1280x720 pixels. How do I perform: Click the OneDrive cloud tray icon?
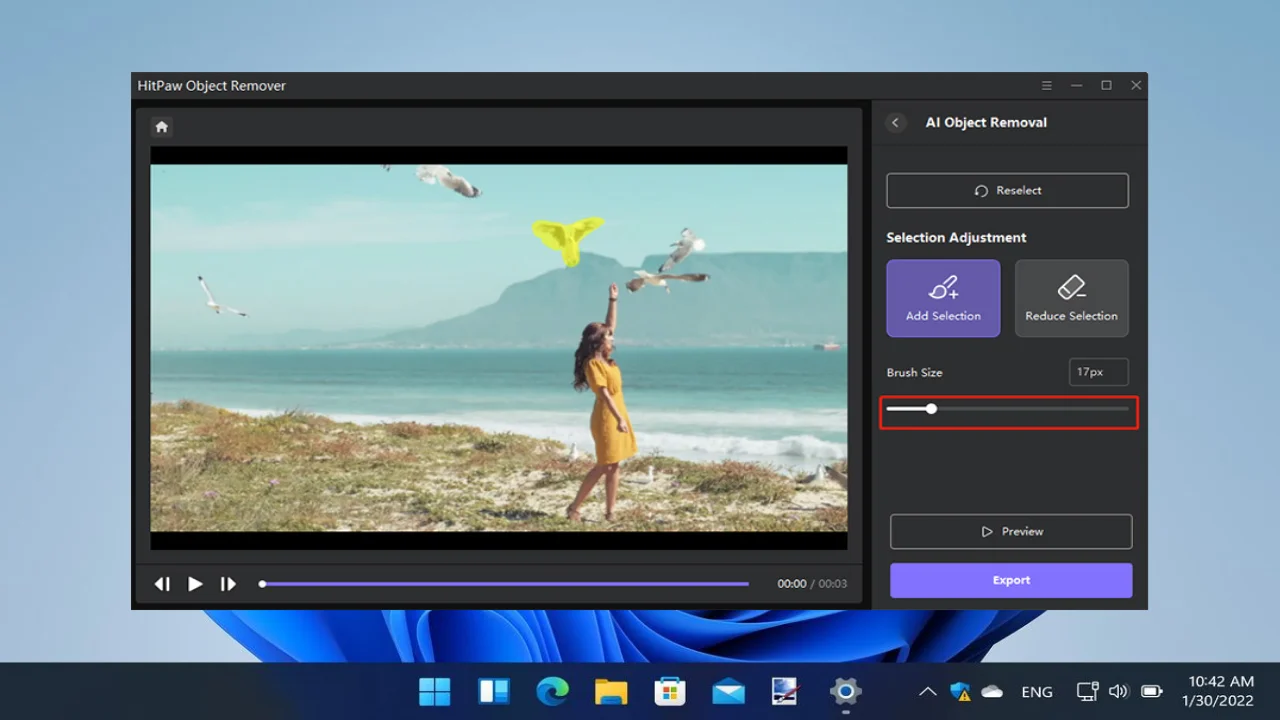click(992, 691)
